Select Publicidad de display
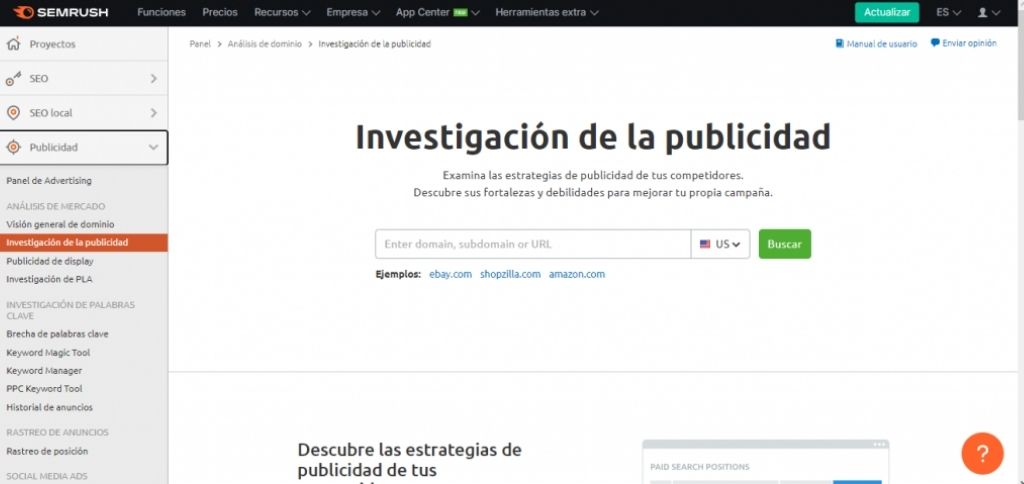This screenshot has height=484, width=1024. [50, 261]
